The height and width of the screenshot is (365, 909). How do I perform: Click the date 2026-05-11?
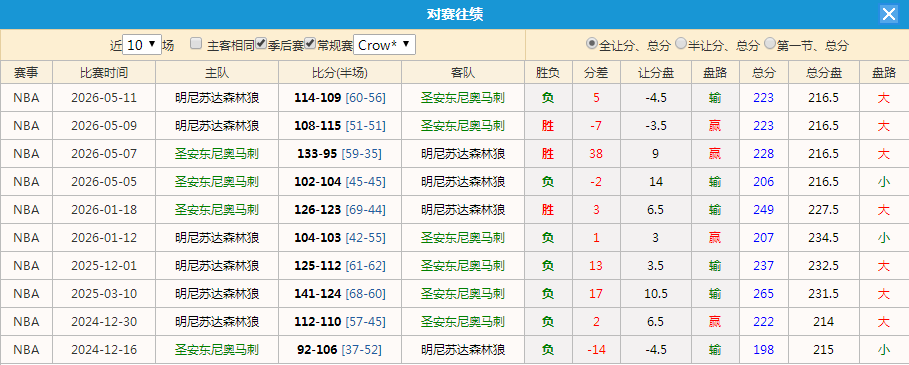tap(104, 97)
